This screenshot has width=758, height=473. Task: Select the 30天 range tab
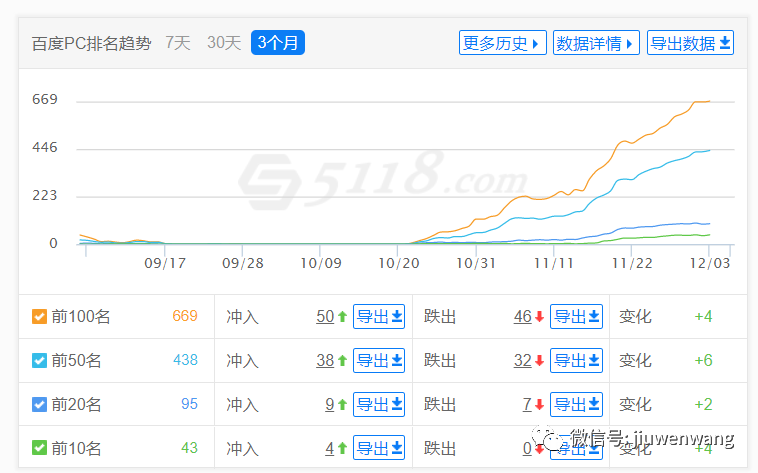[x=224, y=43]
